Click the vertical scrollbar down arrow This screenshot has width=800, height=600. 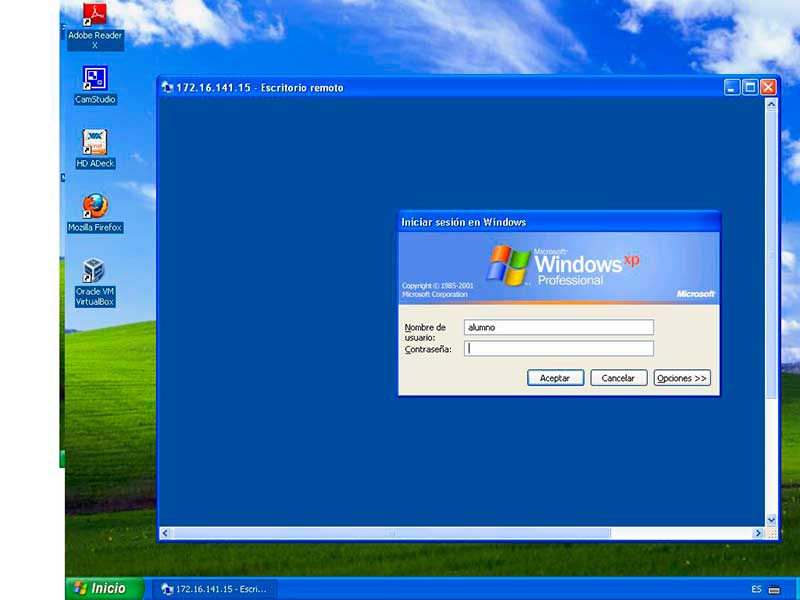pos(771,520)
